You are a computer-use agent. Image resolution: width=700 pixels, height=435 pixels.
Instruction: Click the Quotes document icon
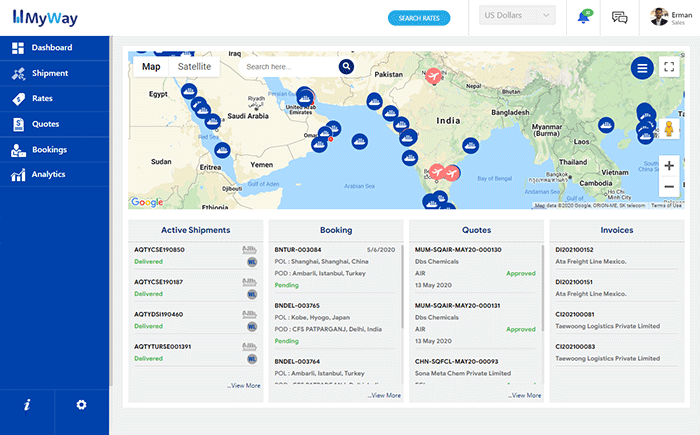point(18,124)
